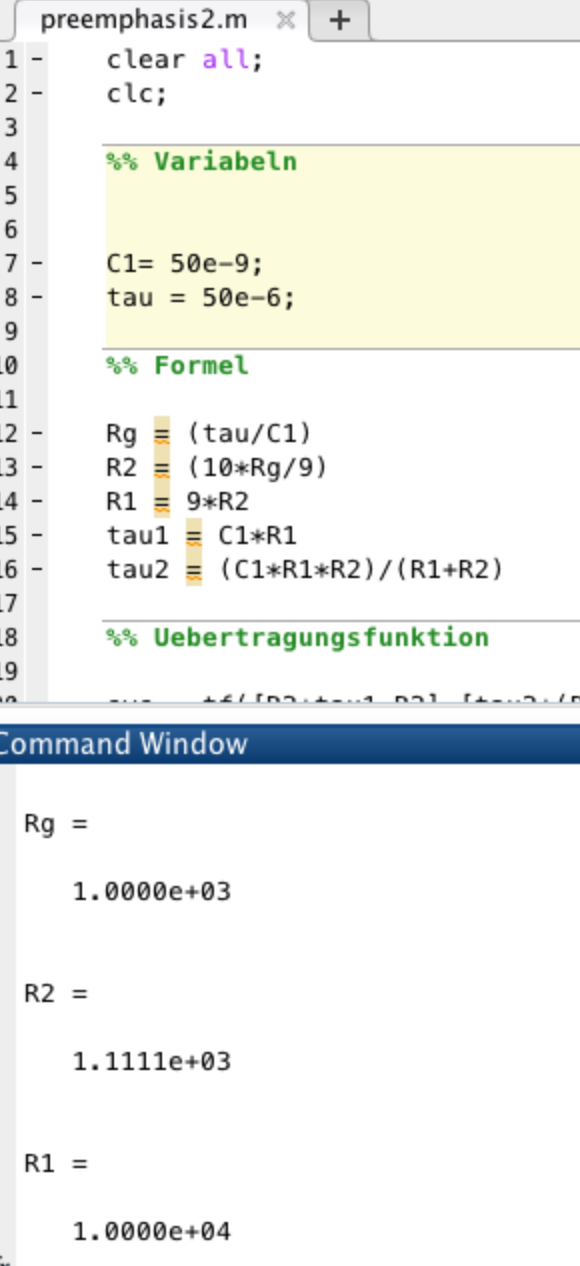Select 'R2 =' output in Command Window
Image resolution: width=580 pixels, height=1266 pixels.
pyautogui.click(x=56, y=994)
